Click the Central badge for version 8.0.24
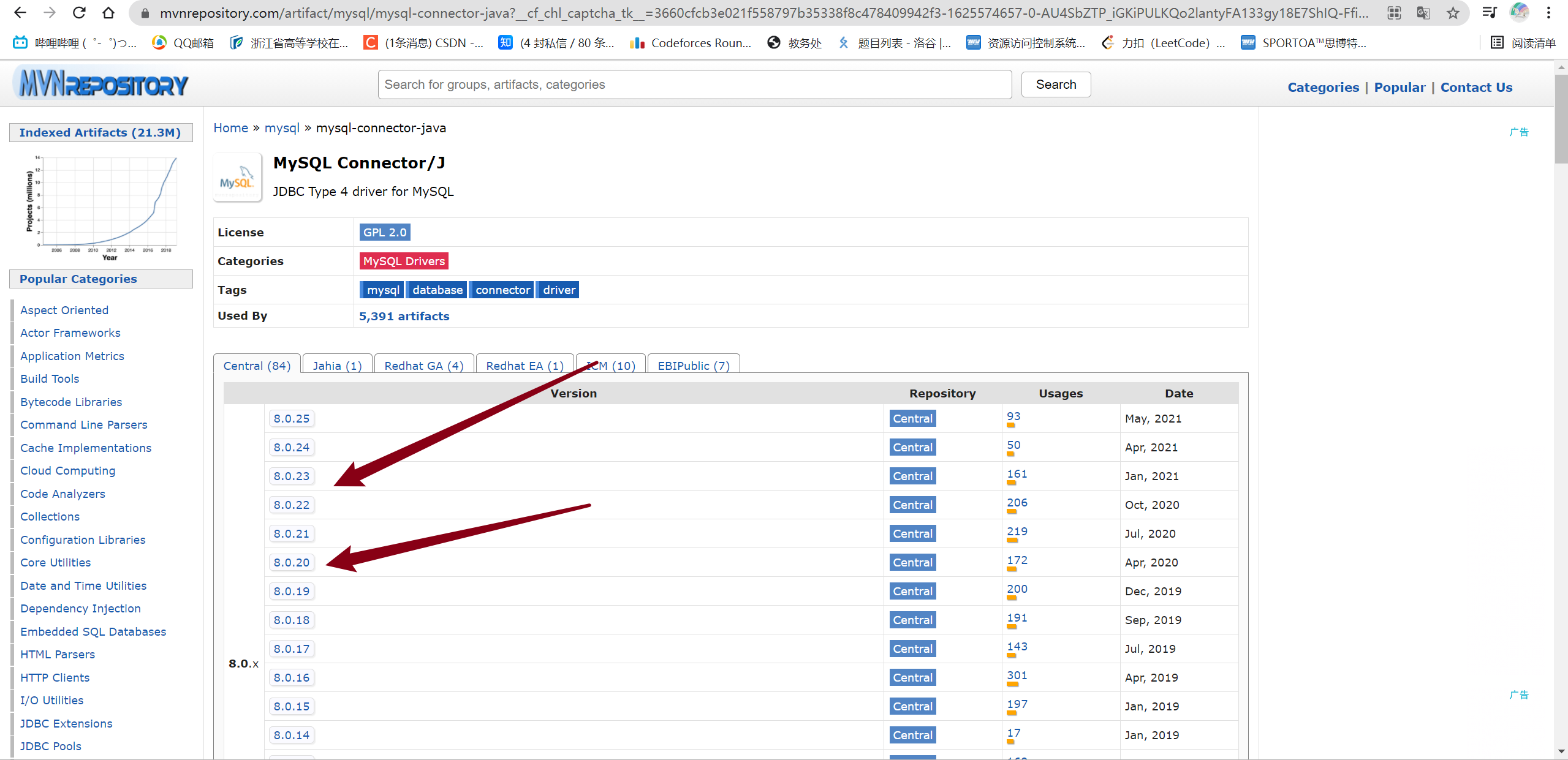 click(x=912, y=447)
